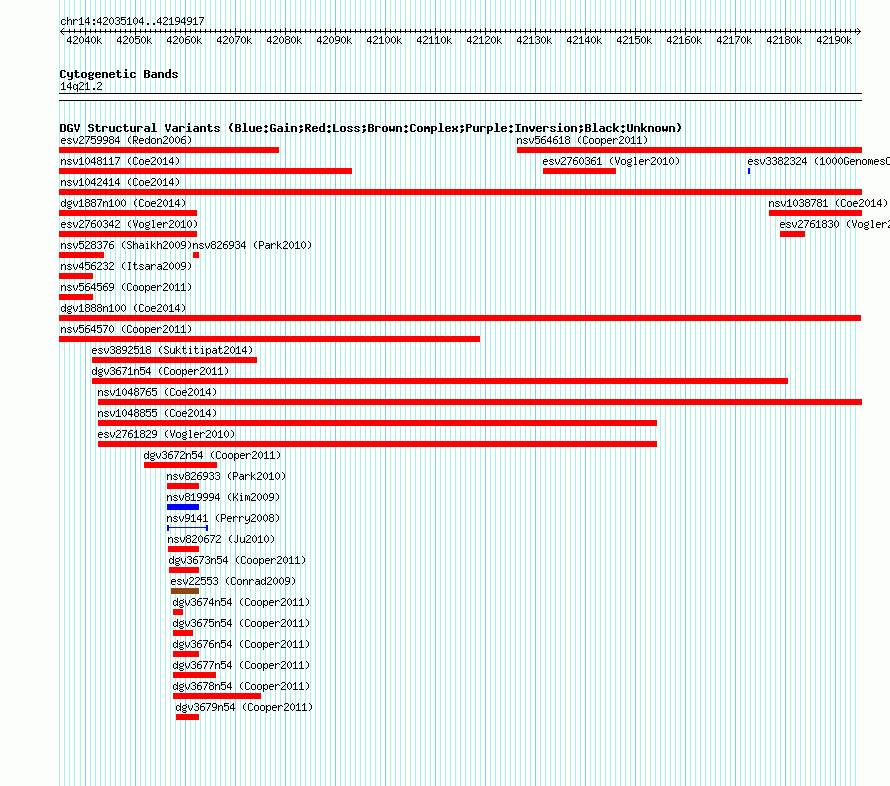
Task: Click the small red bar under nsv826934
Action: point(196,255)
